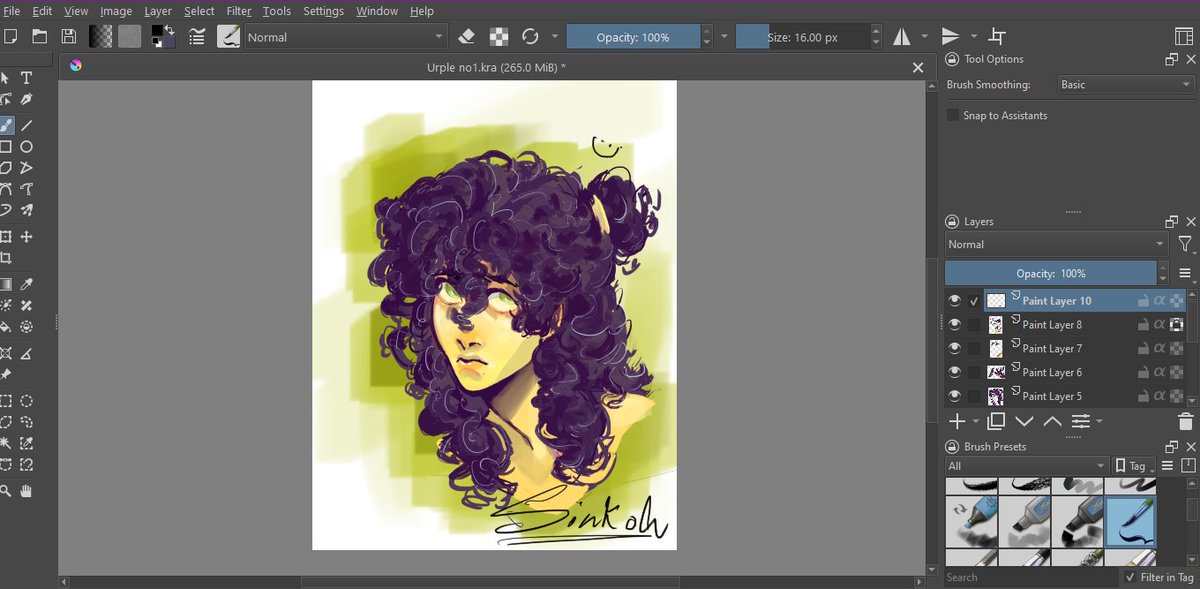Reload the original brush preset
Screen dimensions: 1200x589
tap(531, 37)
